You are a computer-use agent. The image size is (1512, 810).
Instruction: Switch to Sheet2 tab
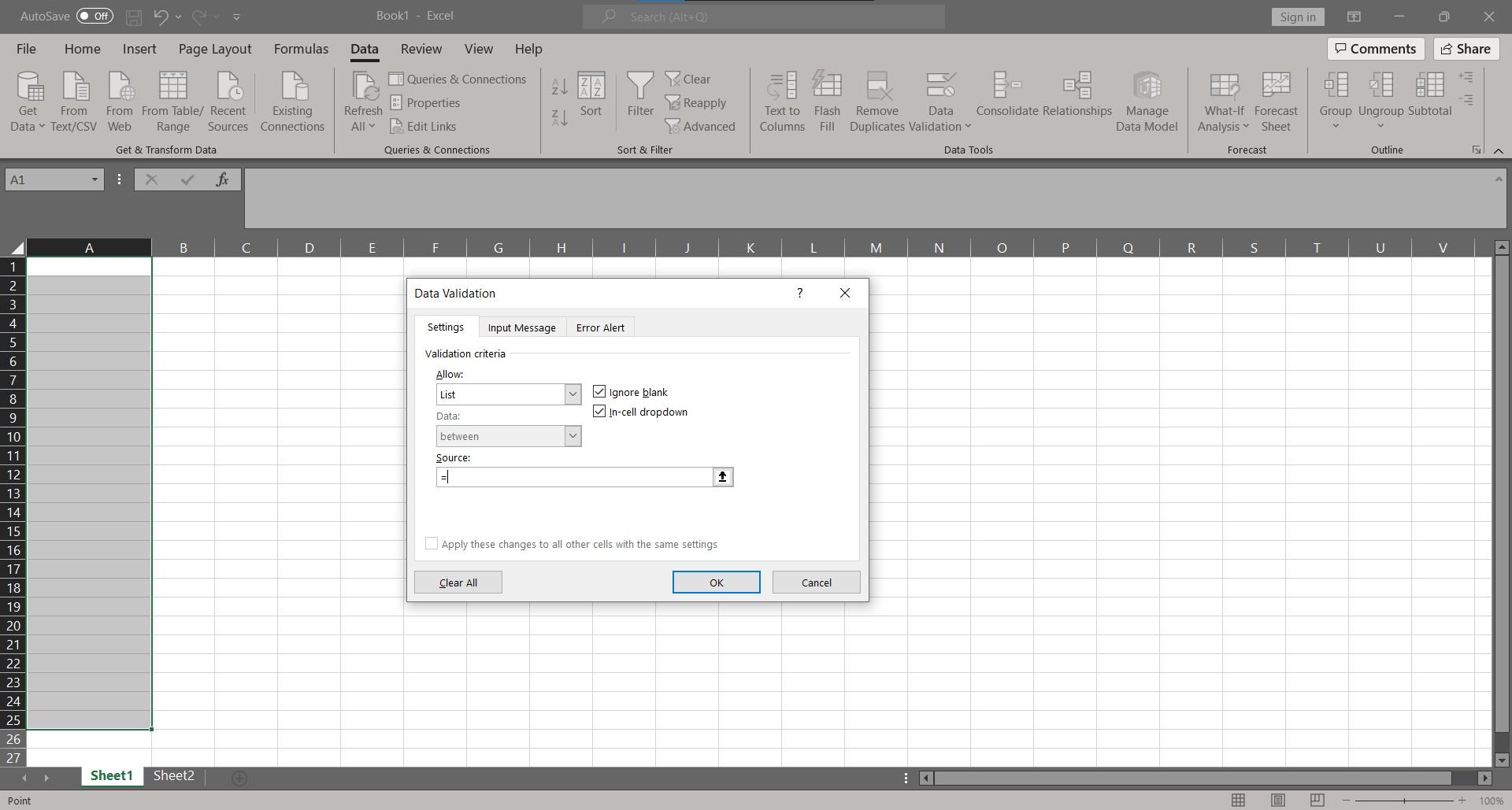point(173,776)
